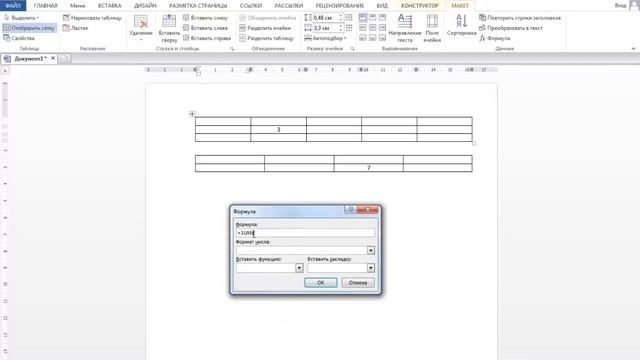Viewport: 640px width, 360px height.
Task: Click the Направление текста icon
Action: point(404,28)
